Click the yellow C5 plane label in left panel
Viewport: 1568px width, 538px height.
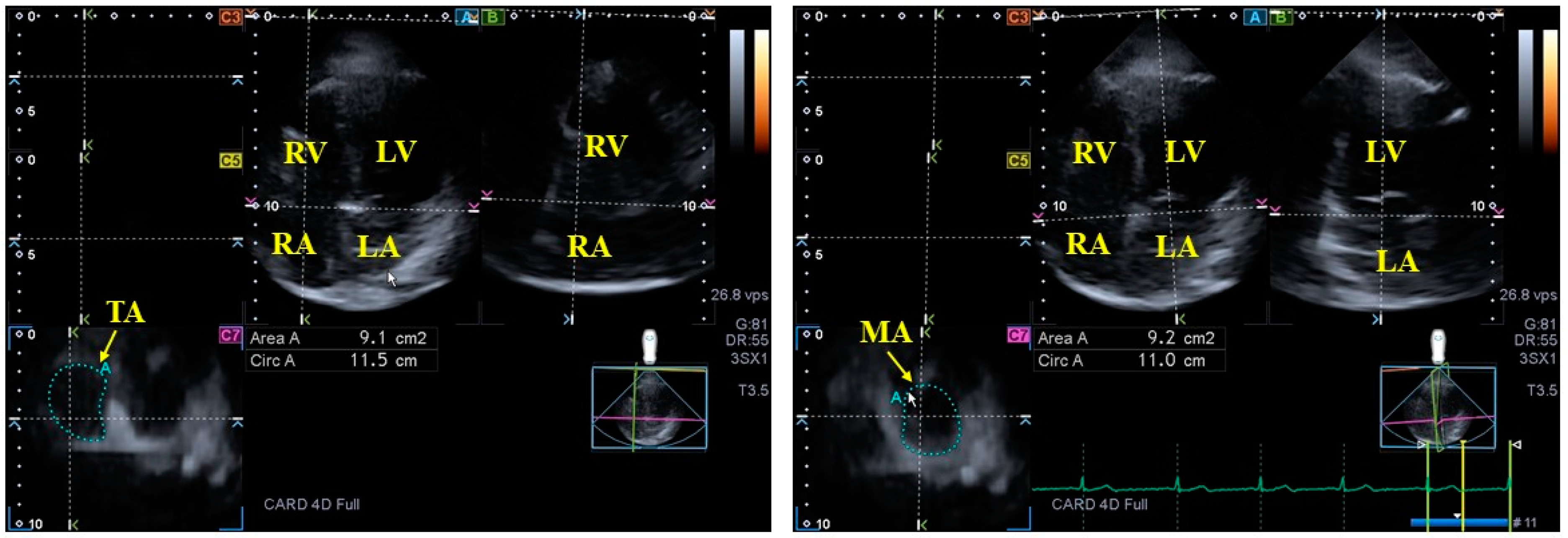230,161
